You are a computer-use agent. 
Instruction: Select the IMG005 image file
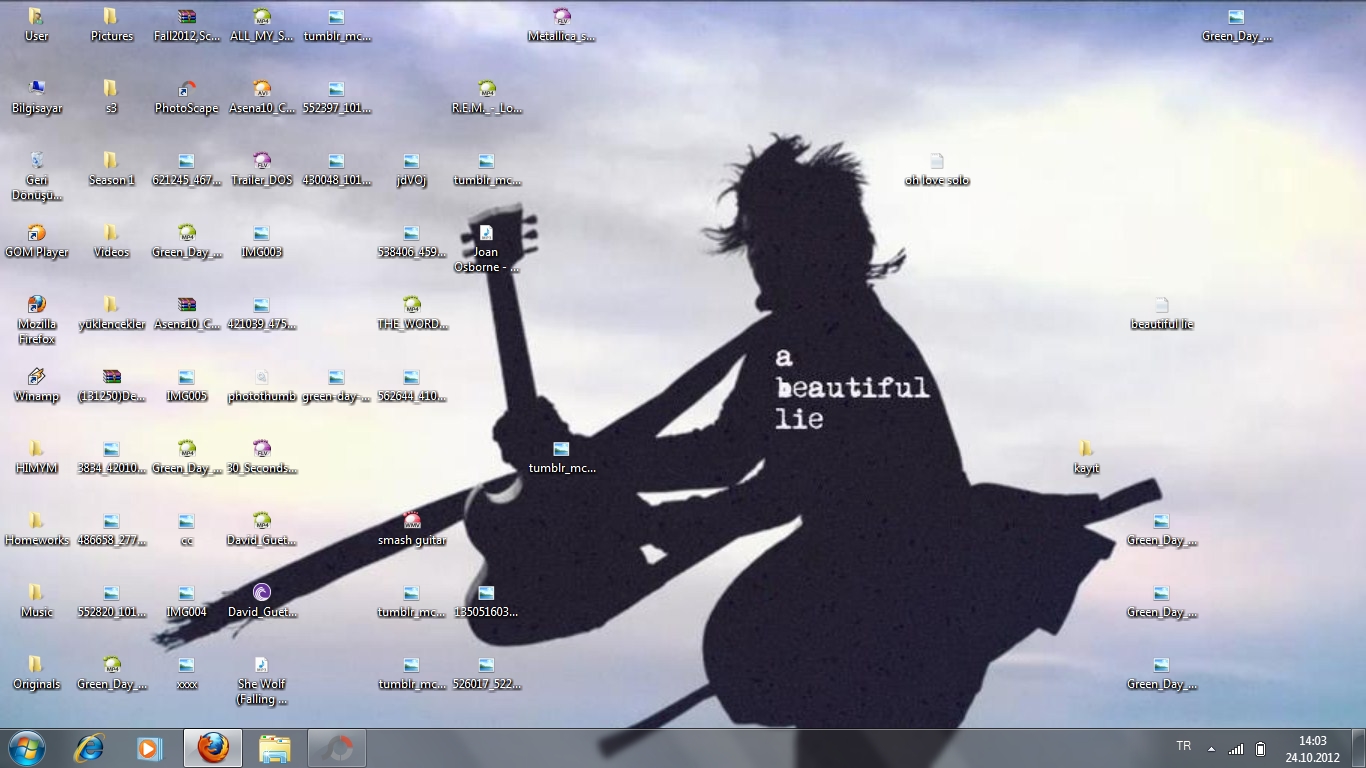click(186, 385)
